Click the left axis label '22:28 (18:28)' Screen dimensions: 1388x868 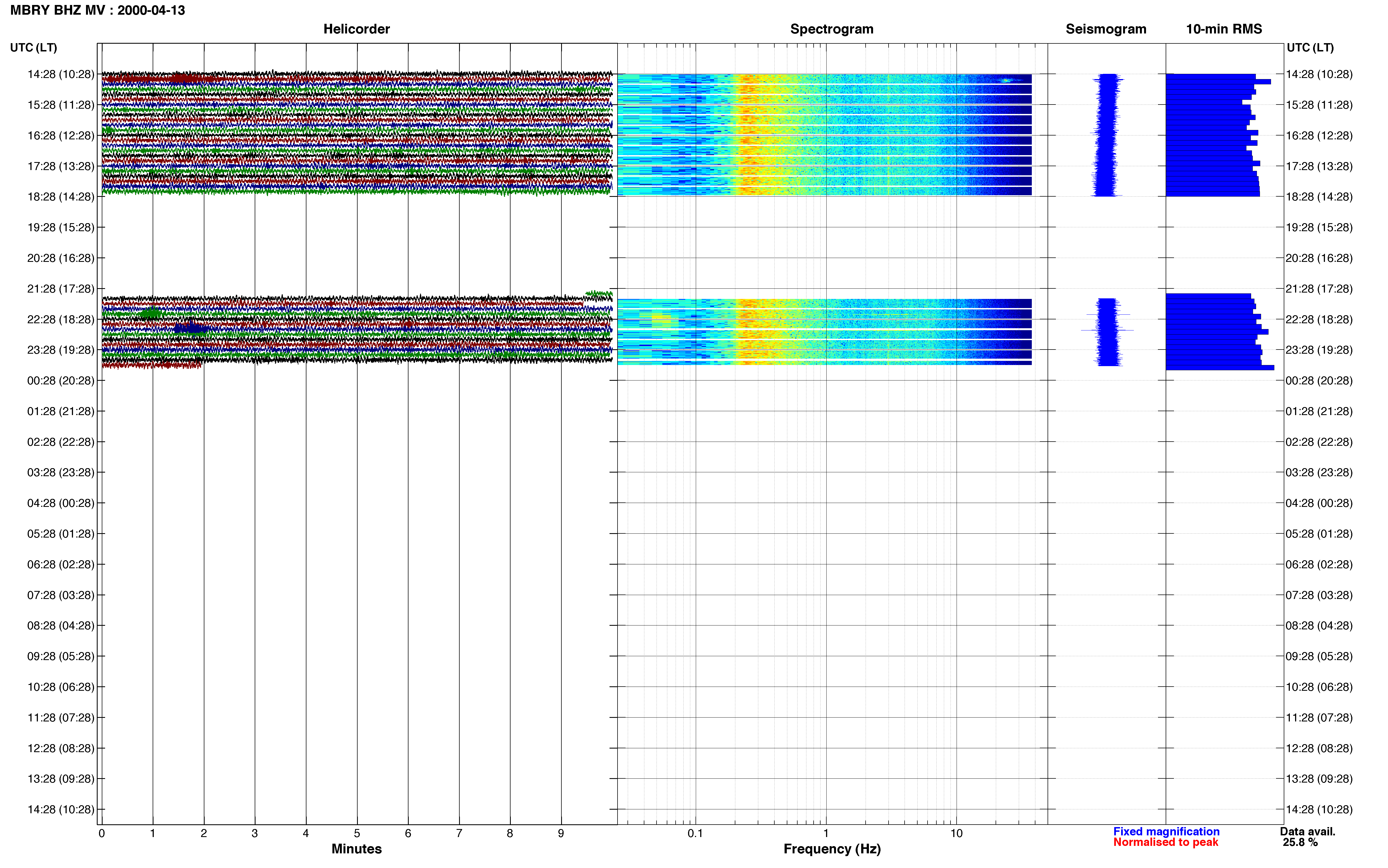(61, 319)
